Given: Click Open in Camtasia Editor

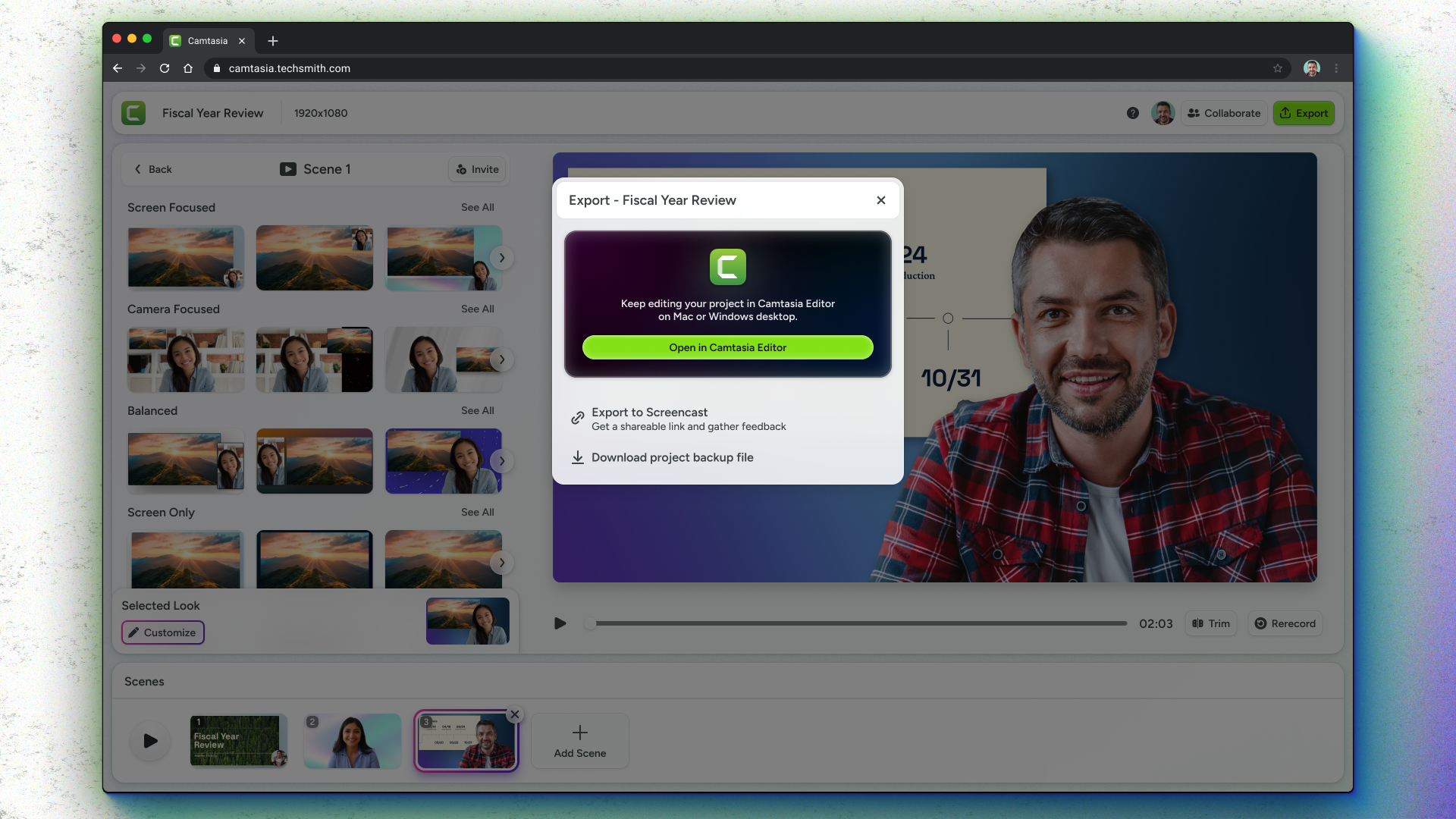Looking at the screenshot, I should [x=728, y=347].
